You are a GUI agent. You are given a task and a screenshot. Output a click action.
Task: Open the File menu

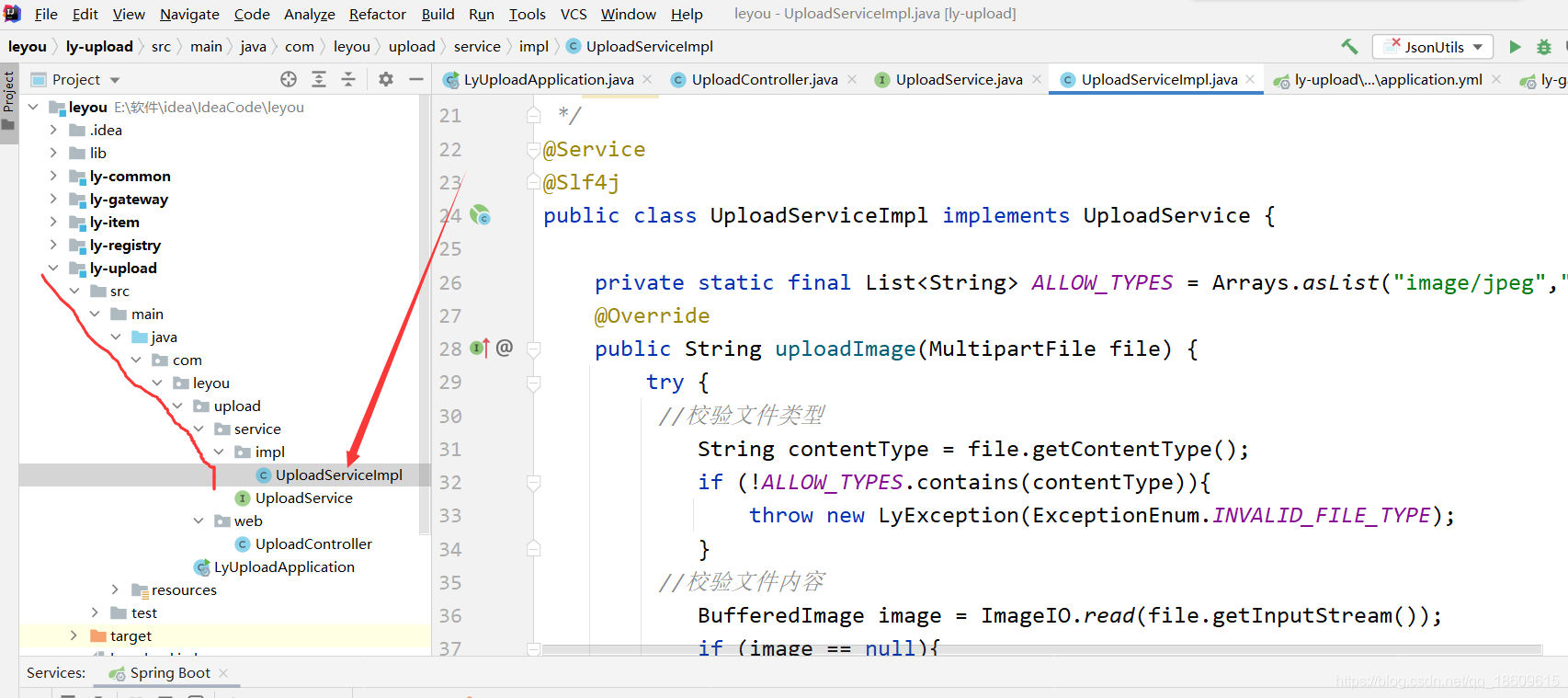[x=46, y=14]
